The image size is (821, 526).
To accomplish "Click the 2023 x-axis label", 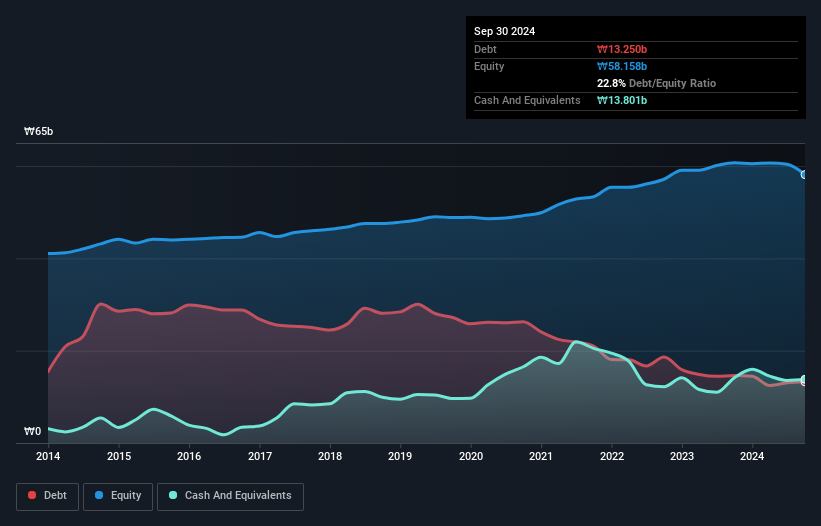I will pos(682,456).
